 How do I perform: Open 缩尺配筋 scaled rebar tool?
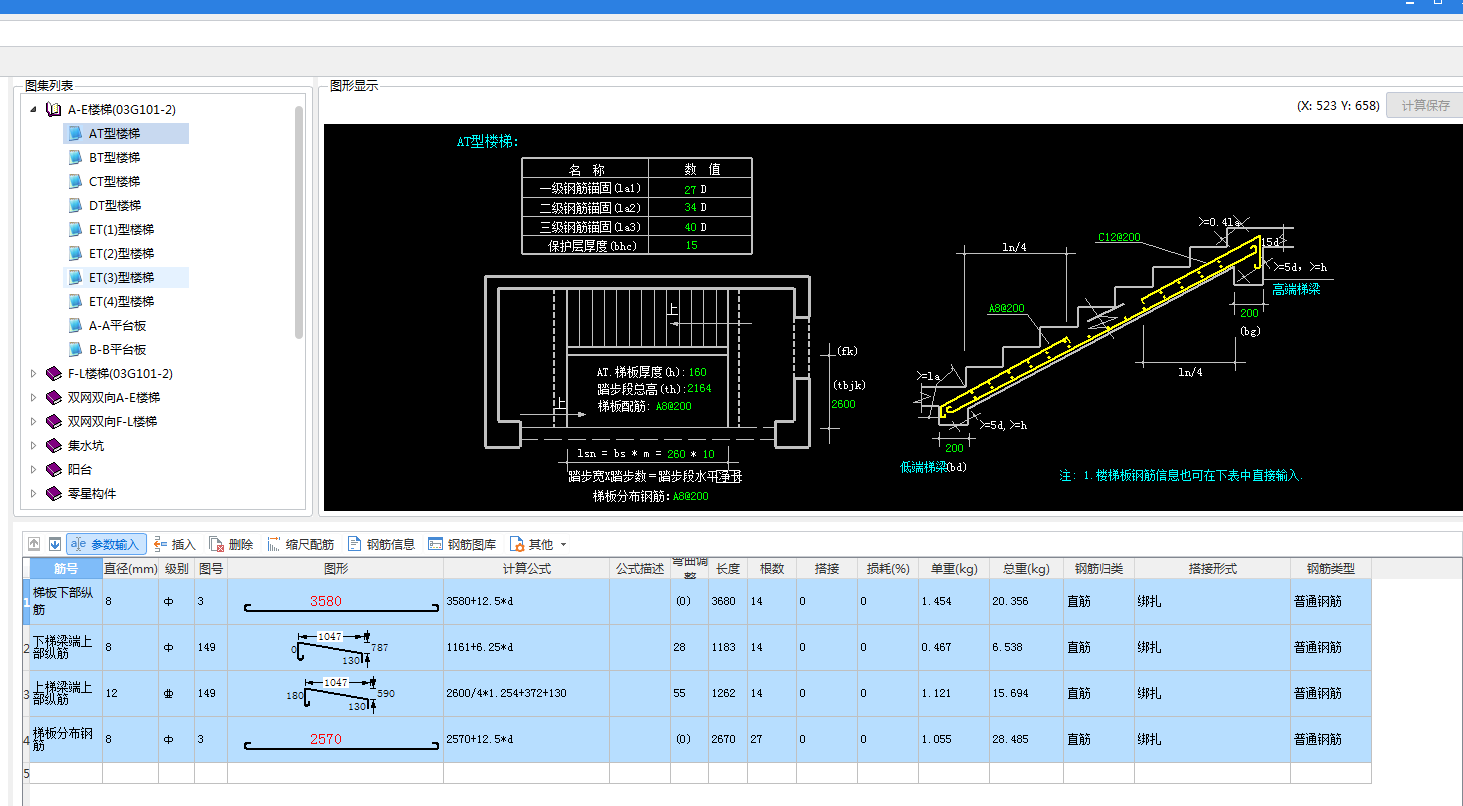(x=301, y=544)
